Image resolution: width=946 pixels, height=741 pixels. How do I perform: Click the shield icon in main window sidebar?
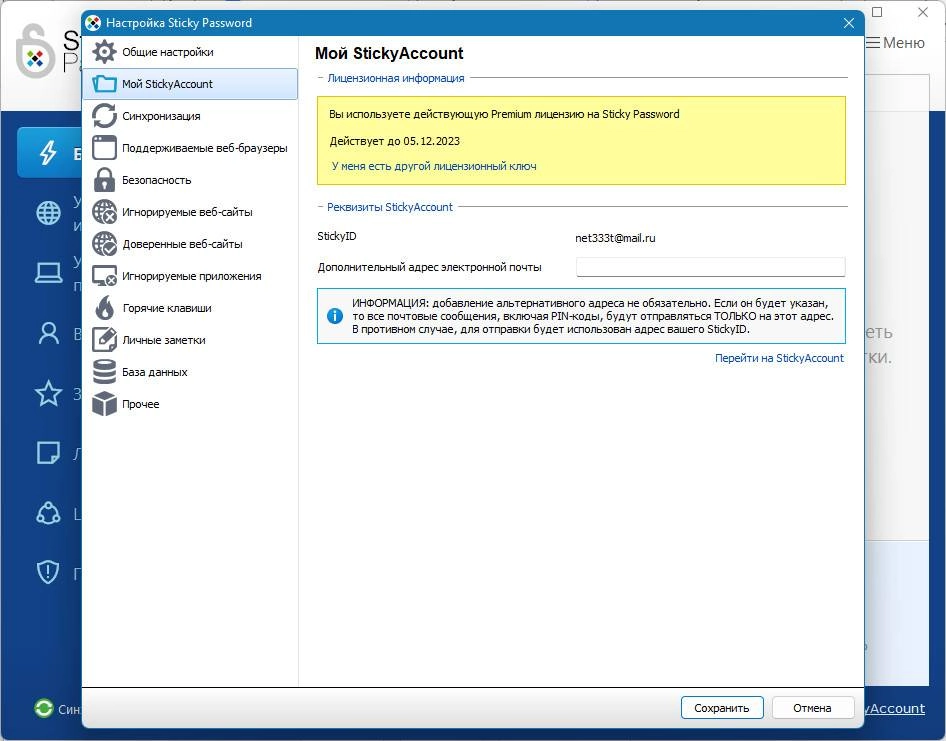click(48, 572)
